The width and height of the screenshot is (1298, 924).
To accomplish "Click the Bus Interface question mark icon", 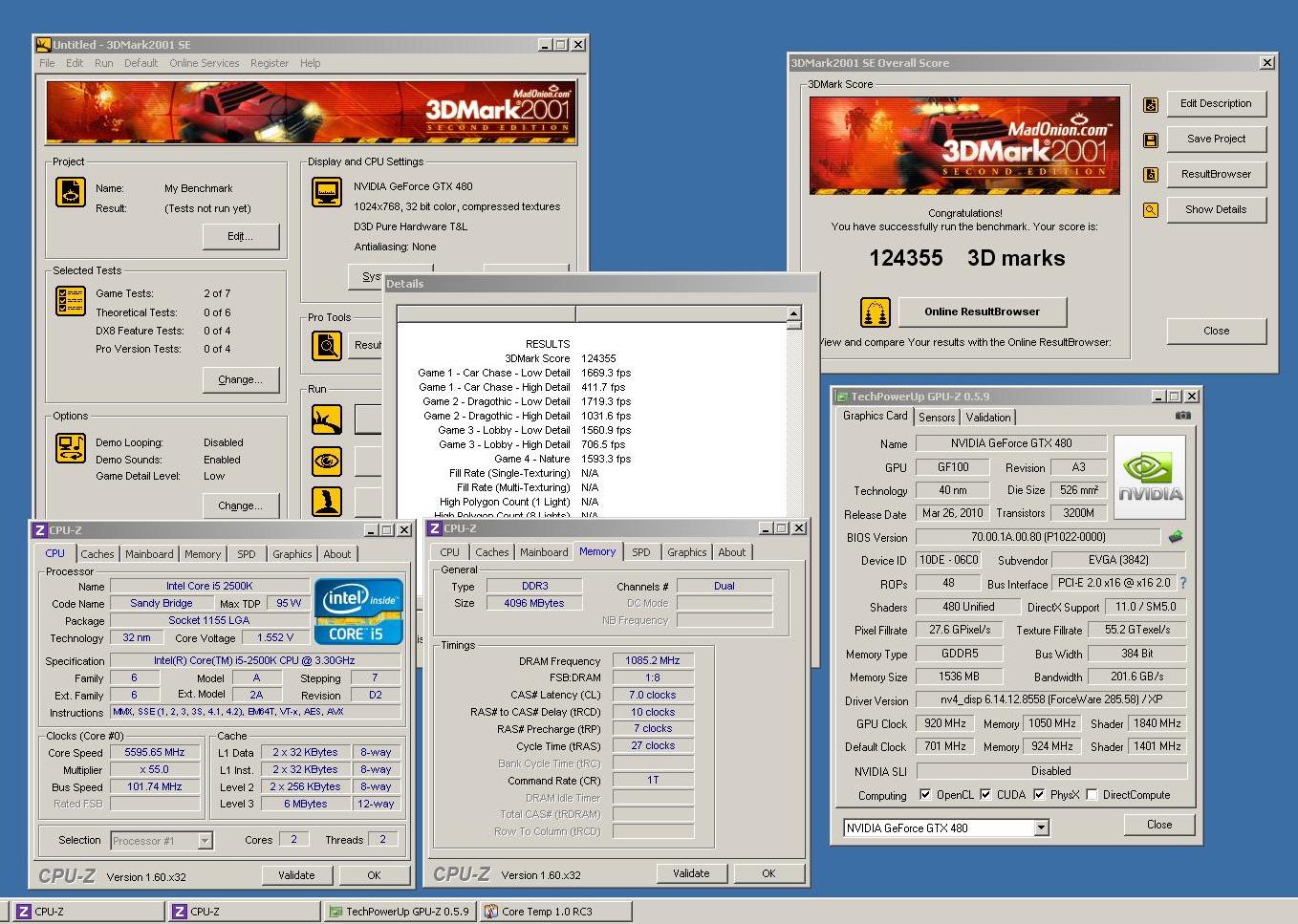I will point(1183,583).
